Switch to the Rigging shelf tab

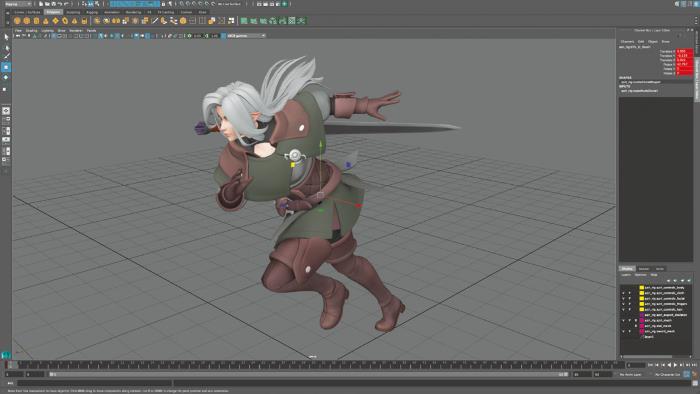click(92, 12)
